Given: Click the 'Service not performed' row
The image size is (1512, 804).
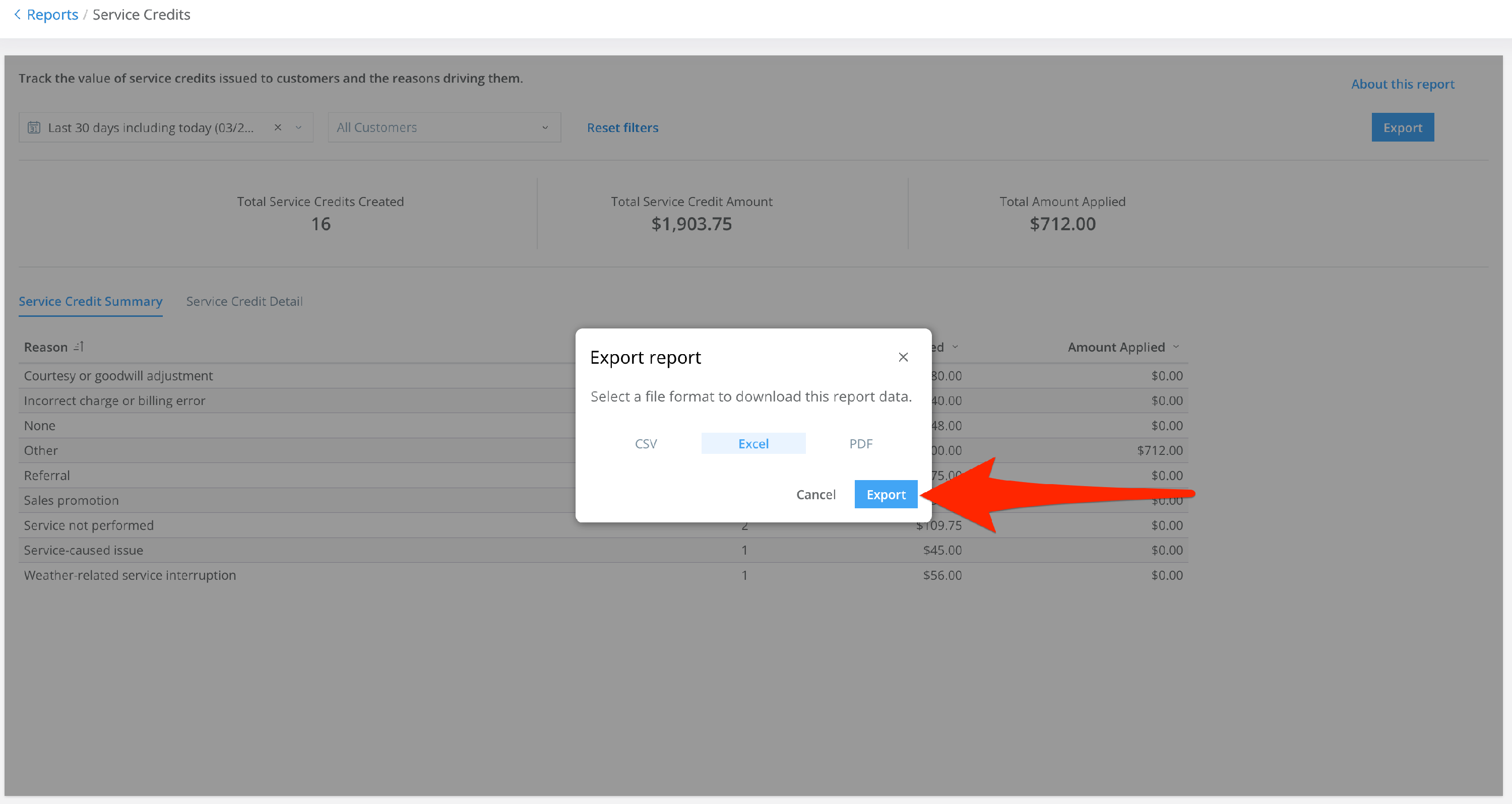Looking at the screenshot, I should (x=603, y=525).
